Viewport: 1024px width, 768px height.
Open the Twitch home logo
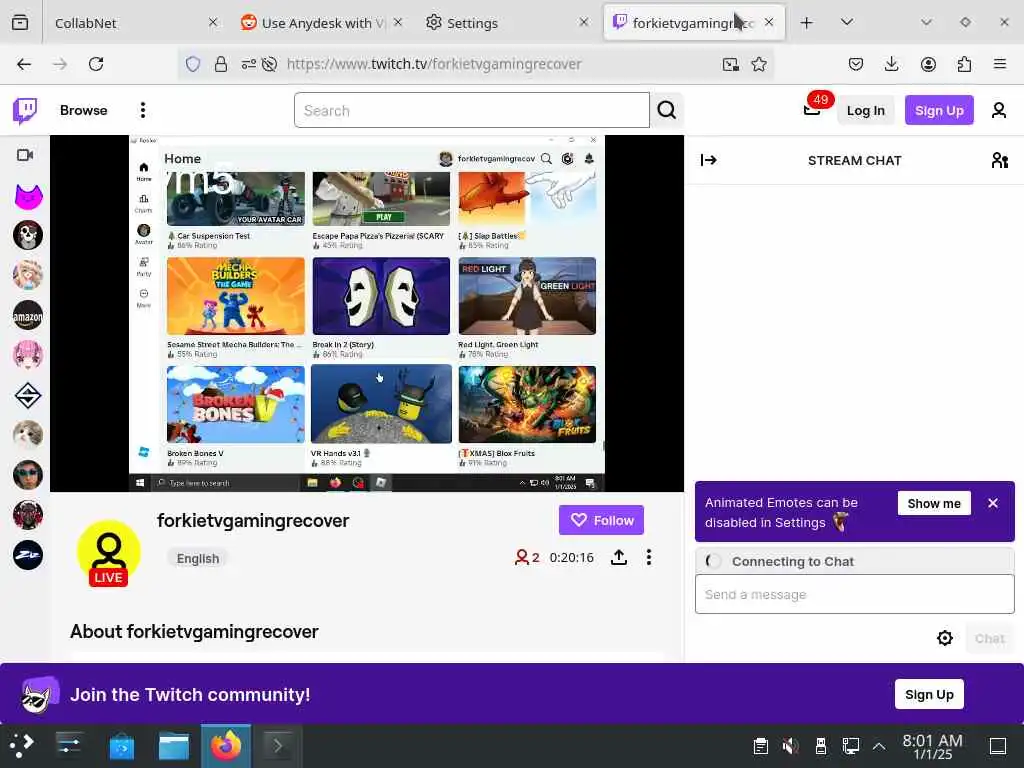pyautogui.click(x=25, y=110)
